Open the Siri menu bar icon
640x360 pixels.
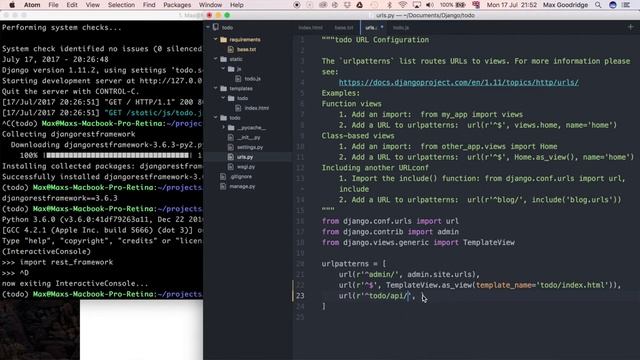tap(613, 5)
